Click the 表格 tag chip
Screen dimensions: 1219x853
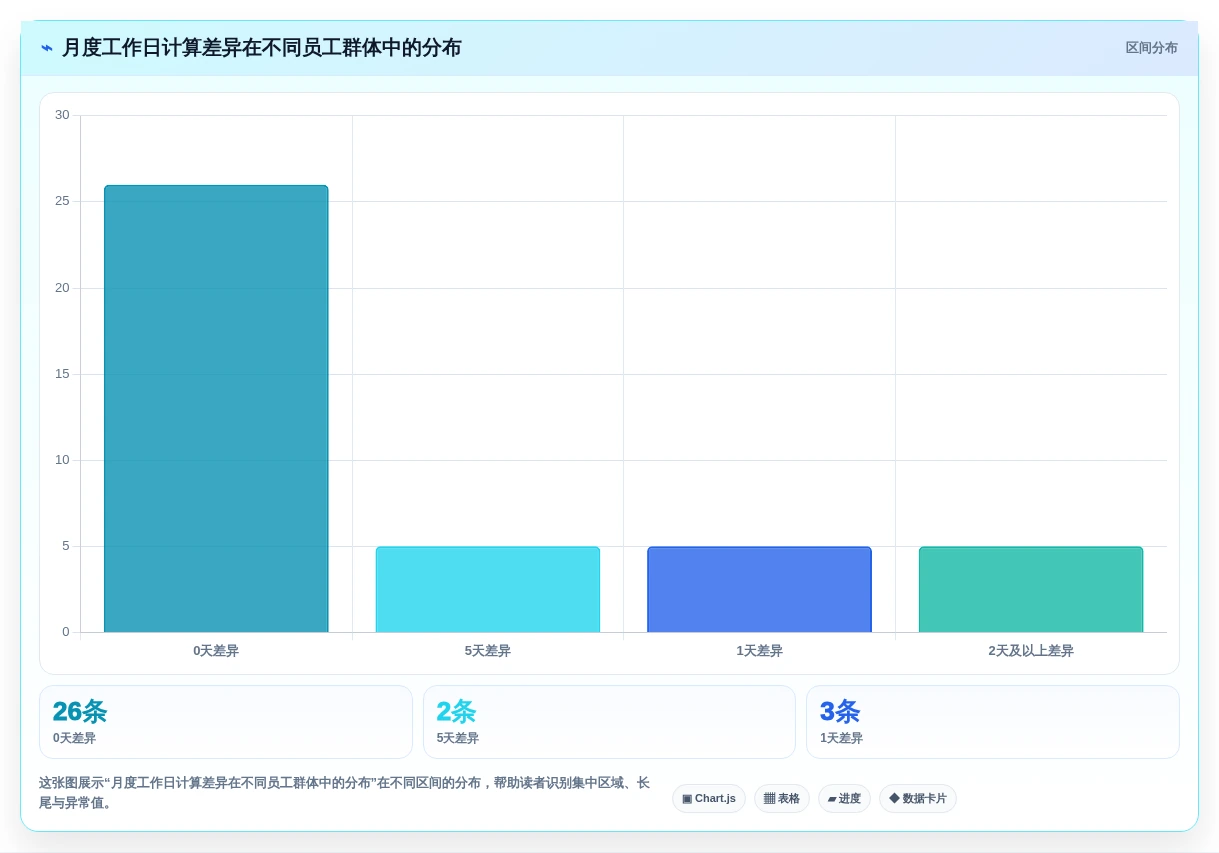[x=782, y=798]
